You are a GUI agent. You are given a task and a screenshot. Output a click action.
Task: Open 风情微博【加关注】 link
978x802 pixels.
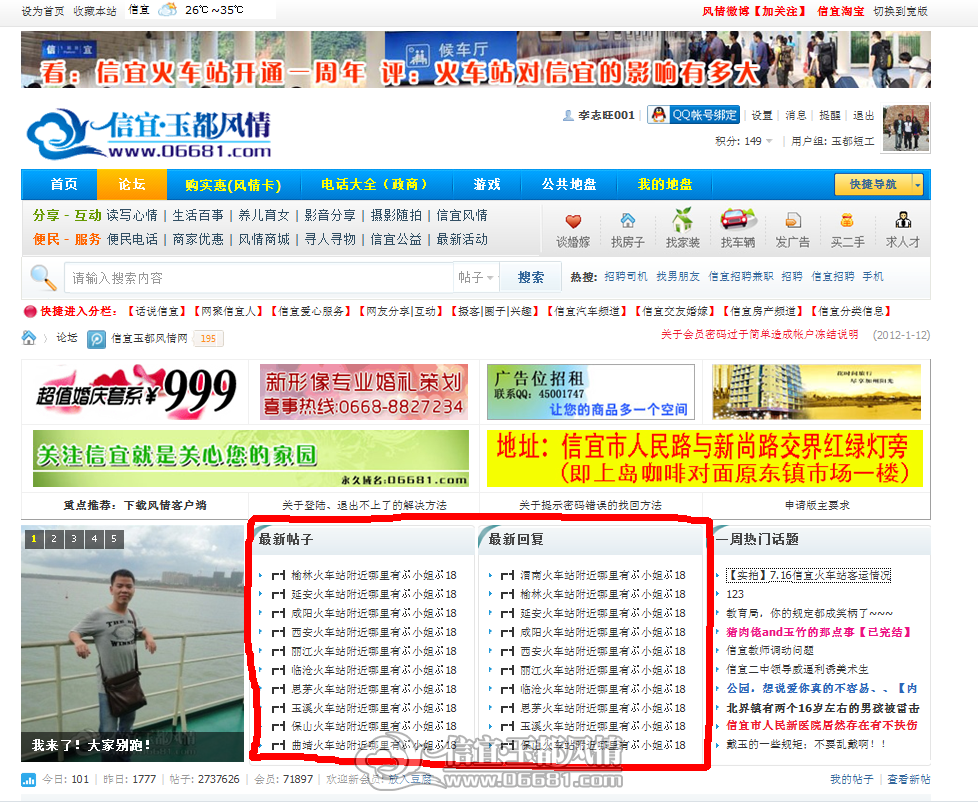754,11
